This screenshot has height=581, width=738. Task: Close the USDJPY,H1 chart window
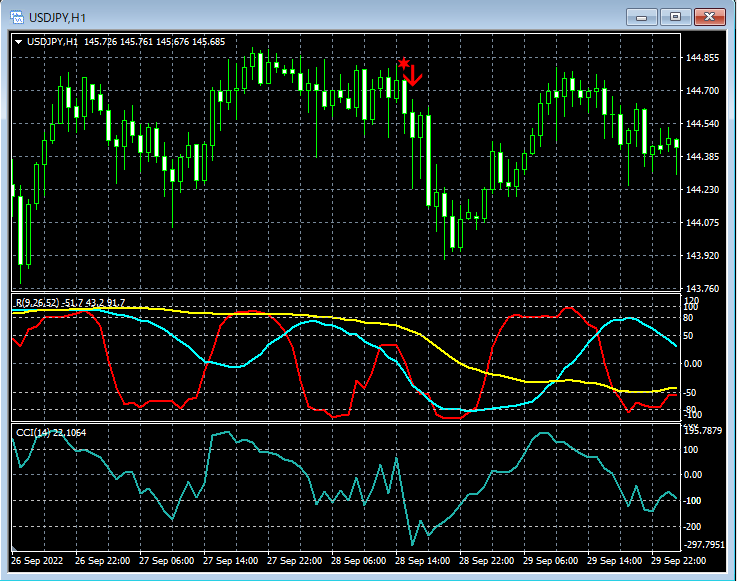pos(710,17)
